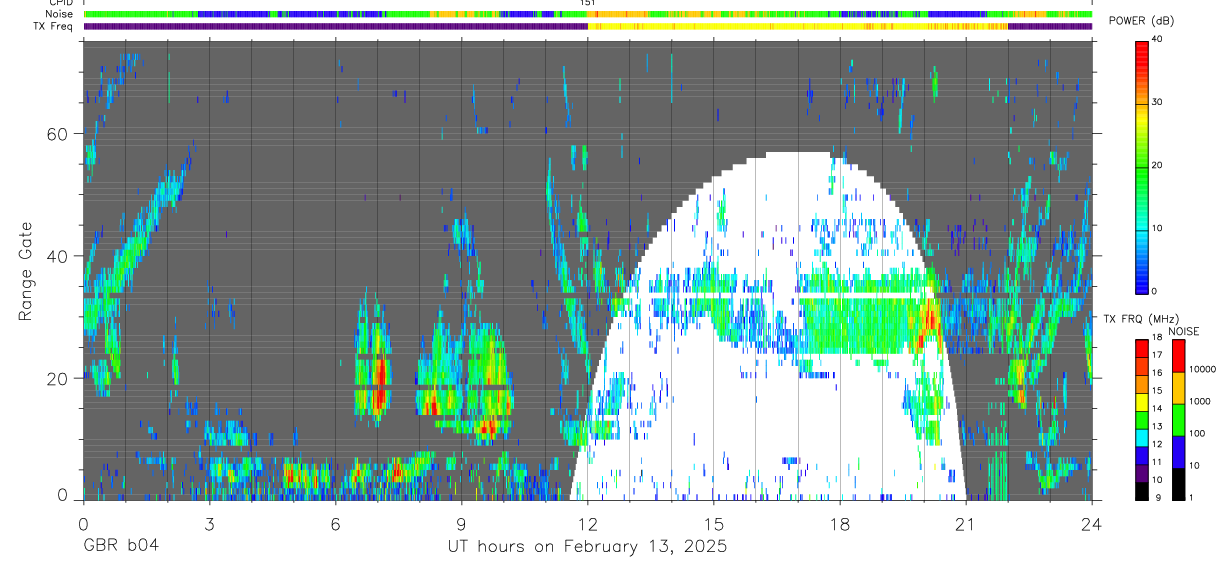Click the TX Freq strip above the plot
1228x567 pixels.
point(587,26)
